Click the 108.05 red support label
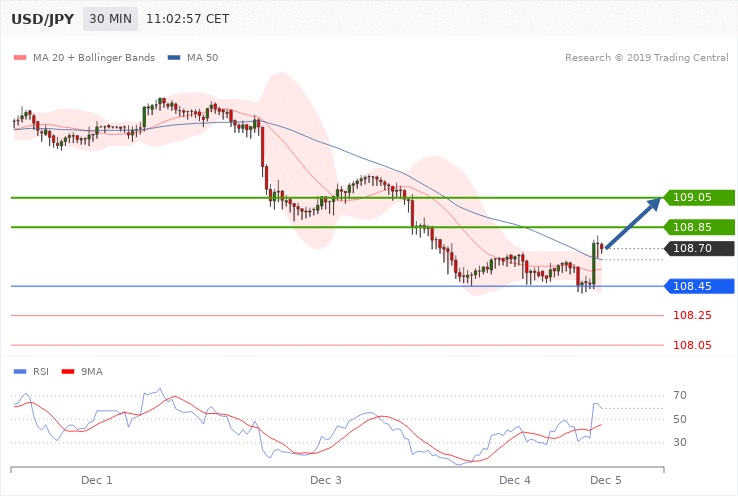This screenshot has width=738, height=500. coord(692,345)
